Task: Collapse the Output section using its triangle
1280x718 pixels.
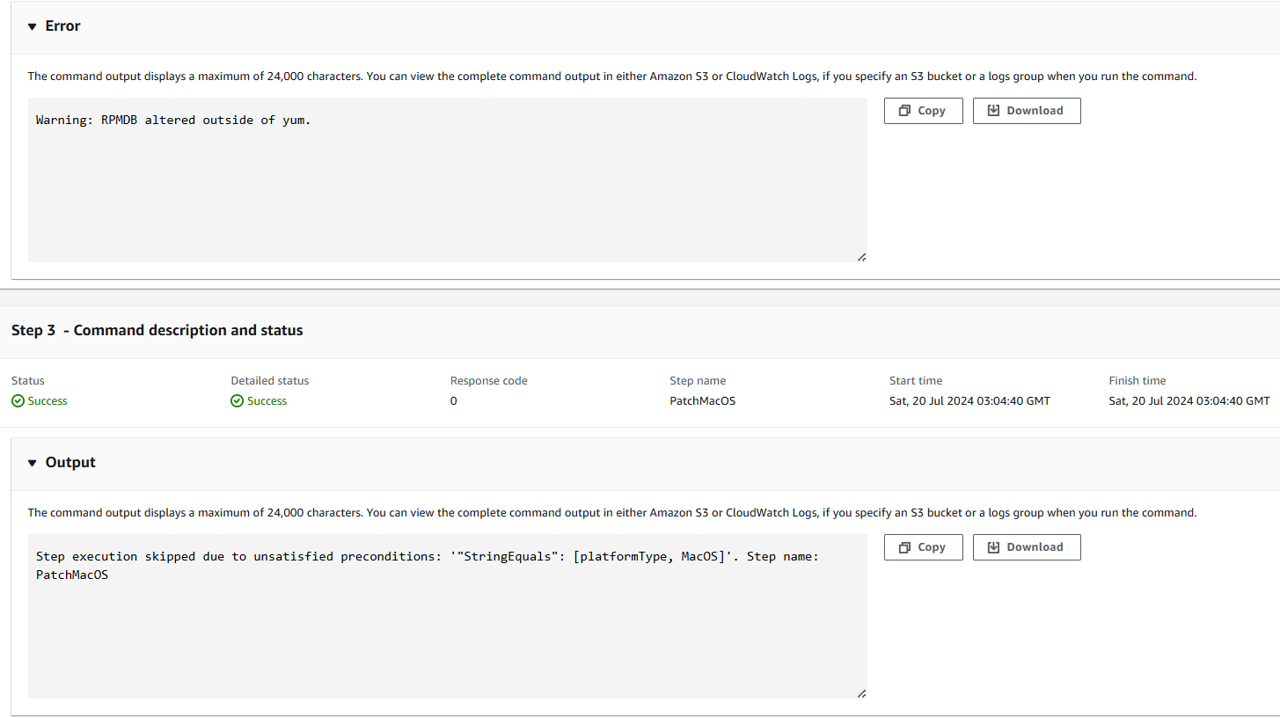Action: [32, 463]
